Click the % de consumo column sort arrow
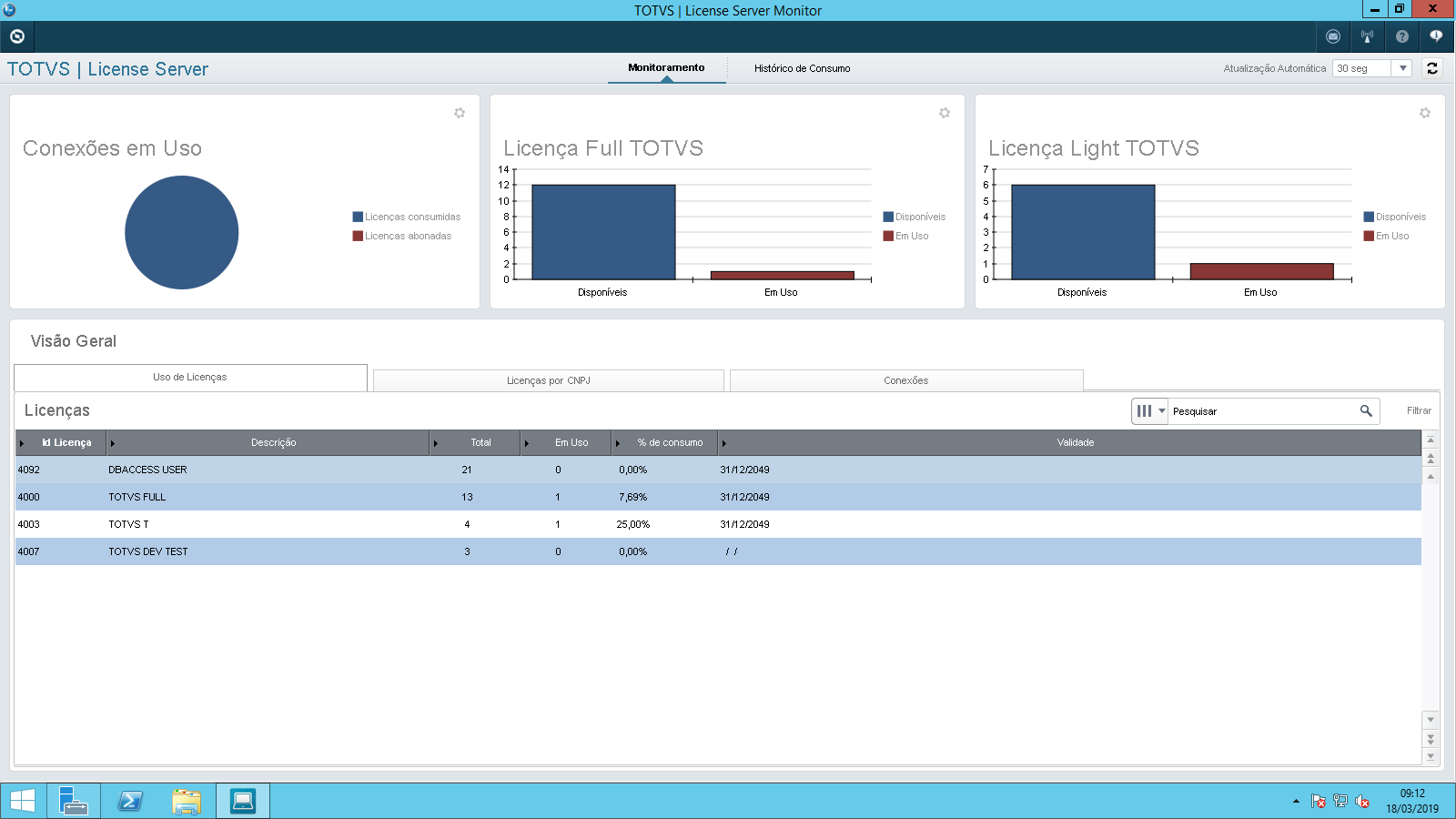Image resolution: width=1456 pixels, height=819 pixels. click(617, 443)
